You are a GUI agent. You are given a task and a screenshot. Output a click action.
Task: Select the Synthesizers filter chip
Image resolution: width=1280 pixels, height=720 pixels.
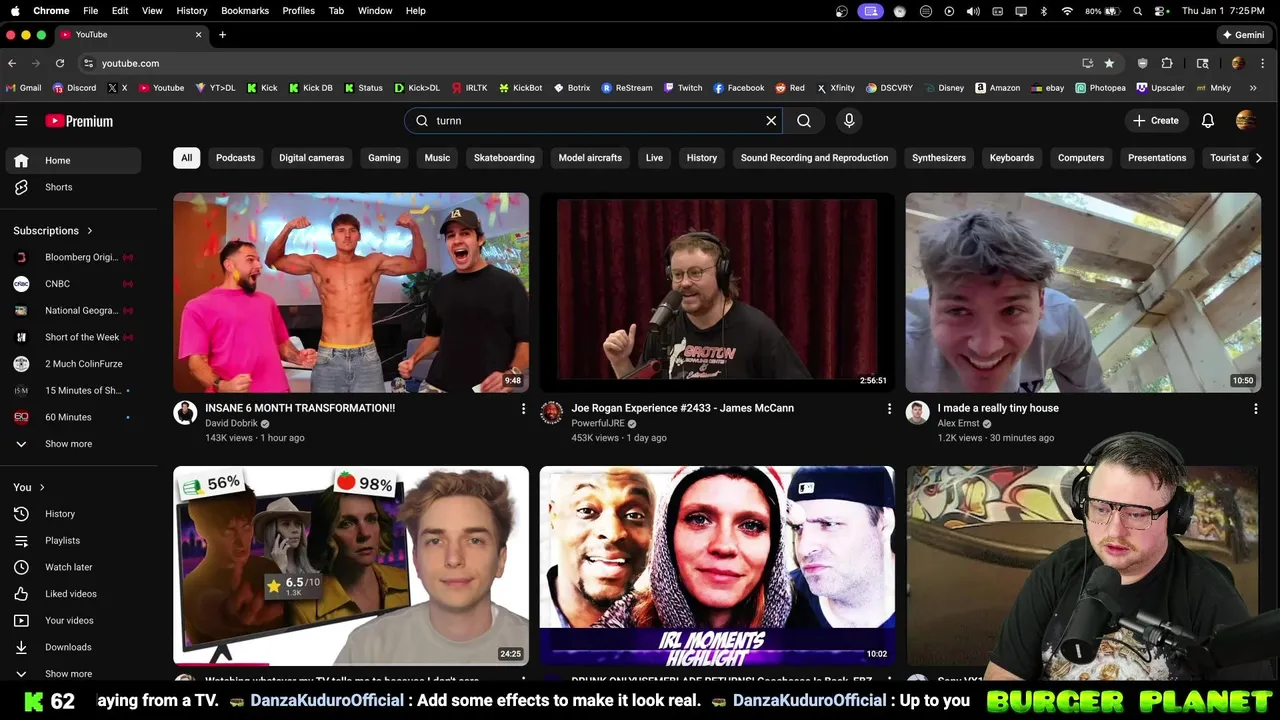(x=939, y=158)
